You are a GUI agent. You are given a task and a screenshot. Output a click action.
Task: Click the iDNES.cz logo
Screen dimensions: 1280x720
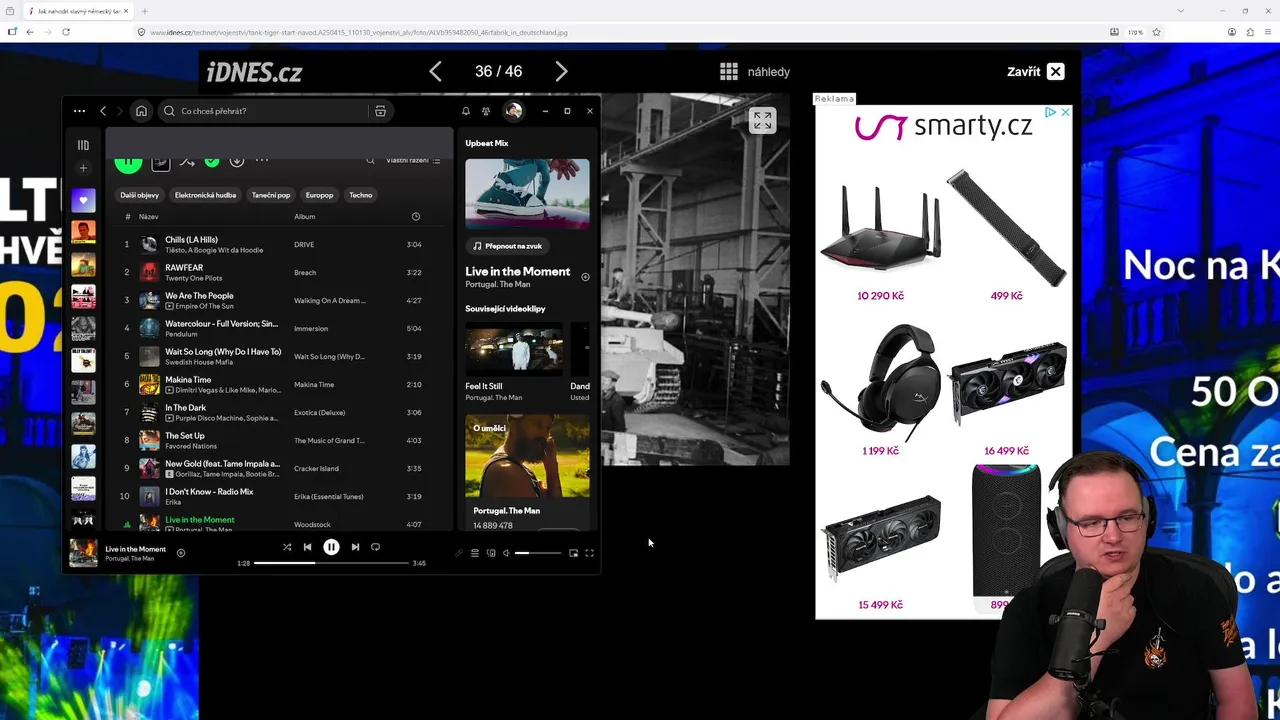(x=254, y=72)
